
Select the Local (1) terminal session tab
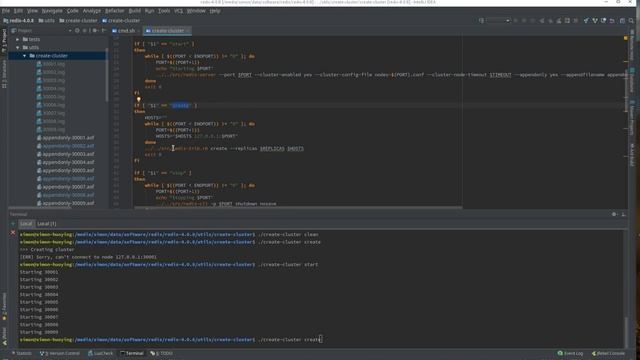click(47, 224)
